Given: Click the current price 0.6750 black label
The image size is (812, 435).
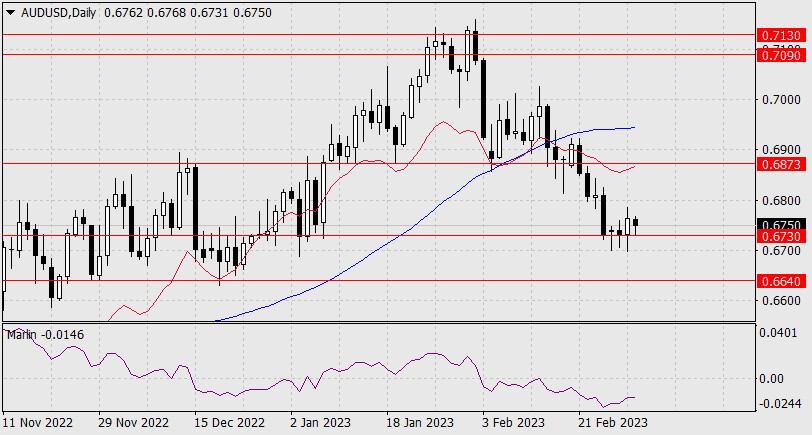Looking at the screenshot, I should point(781,225).
